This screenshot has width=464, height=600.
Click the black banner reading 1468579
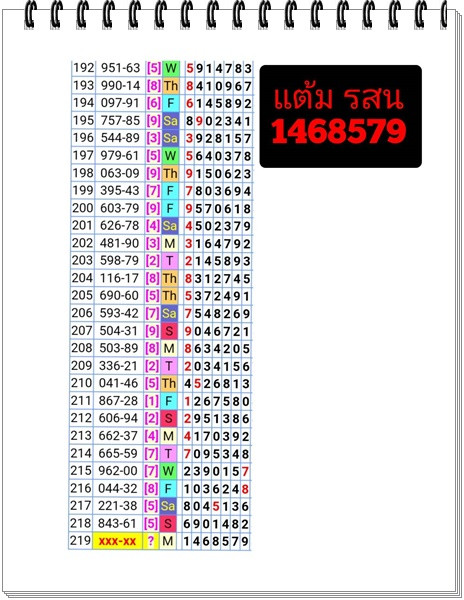pyautogui.click(x=340, y=116)
